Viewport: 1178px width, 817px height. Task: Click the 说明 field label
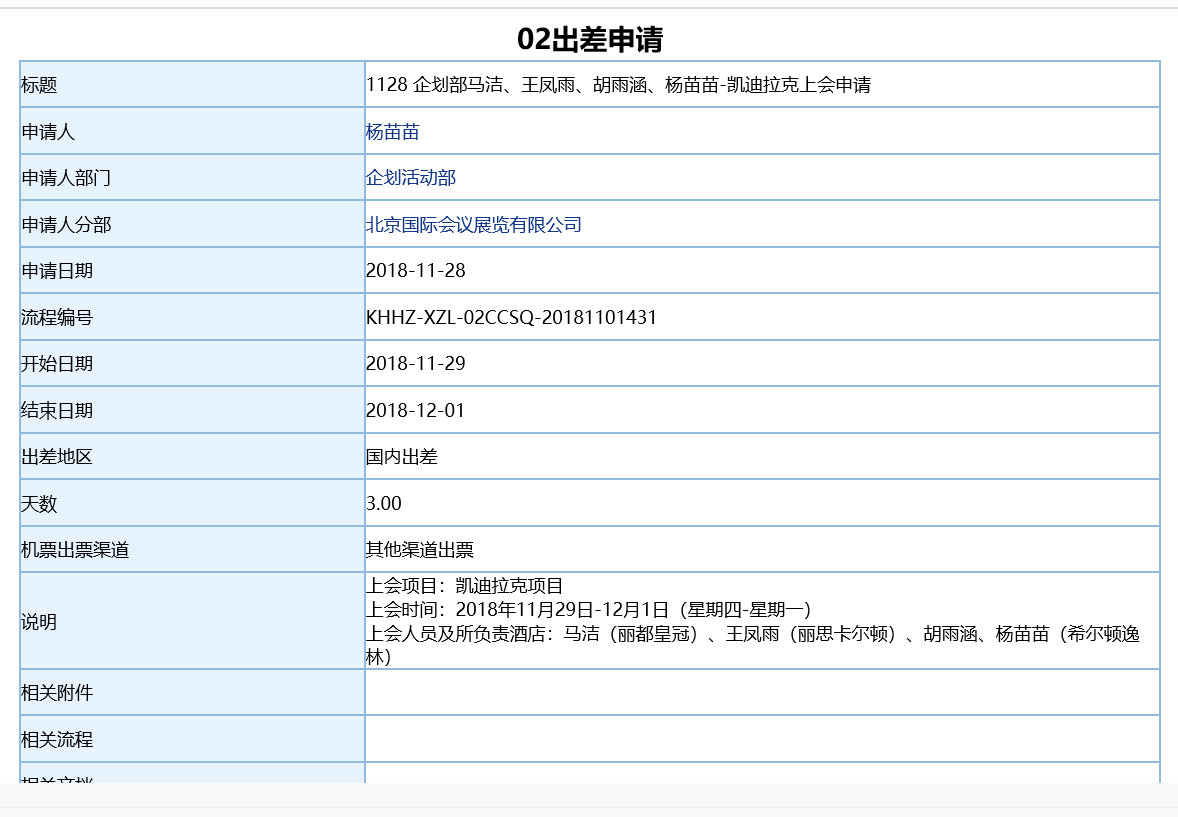39,622
